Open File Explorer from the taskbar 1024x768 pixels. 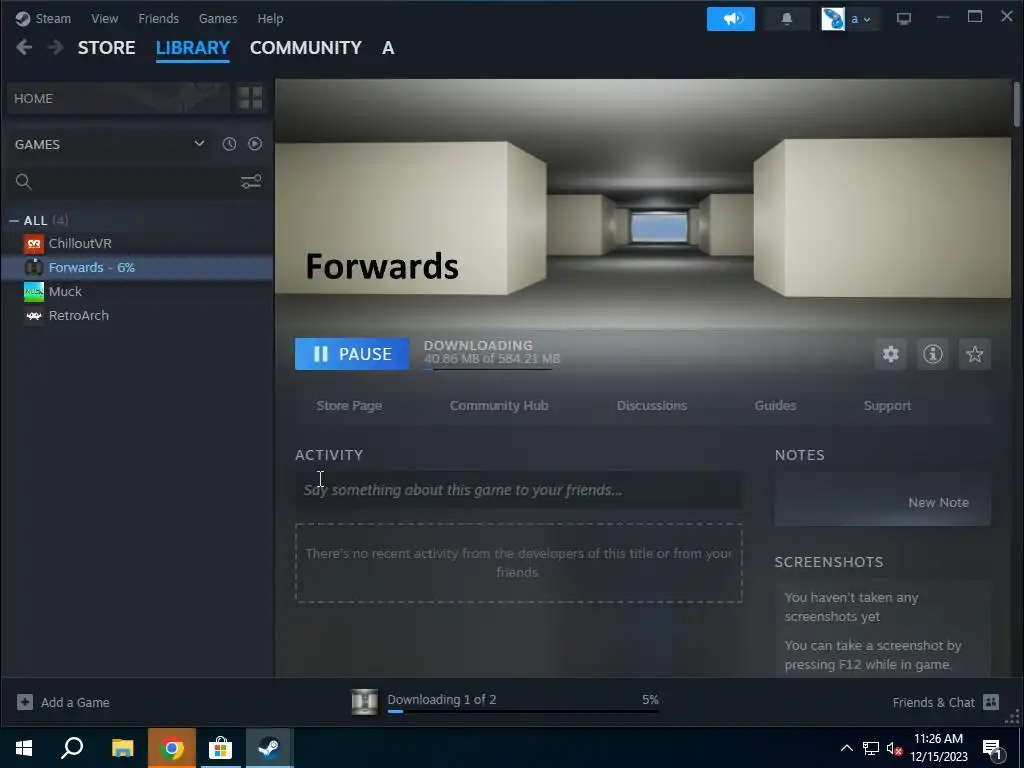tap(122, 748)
